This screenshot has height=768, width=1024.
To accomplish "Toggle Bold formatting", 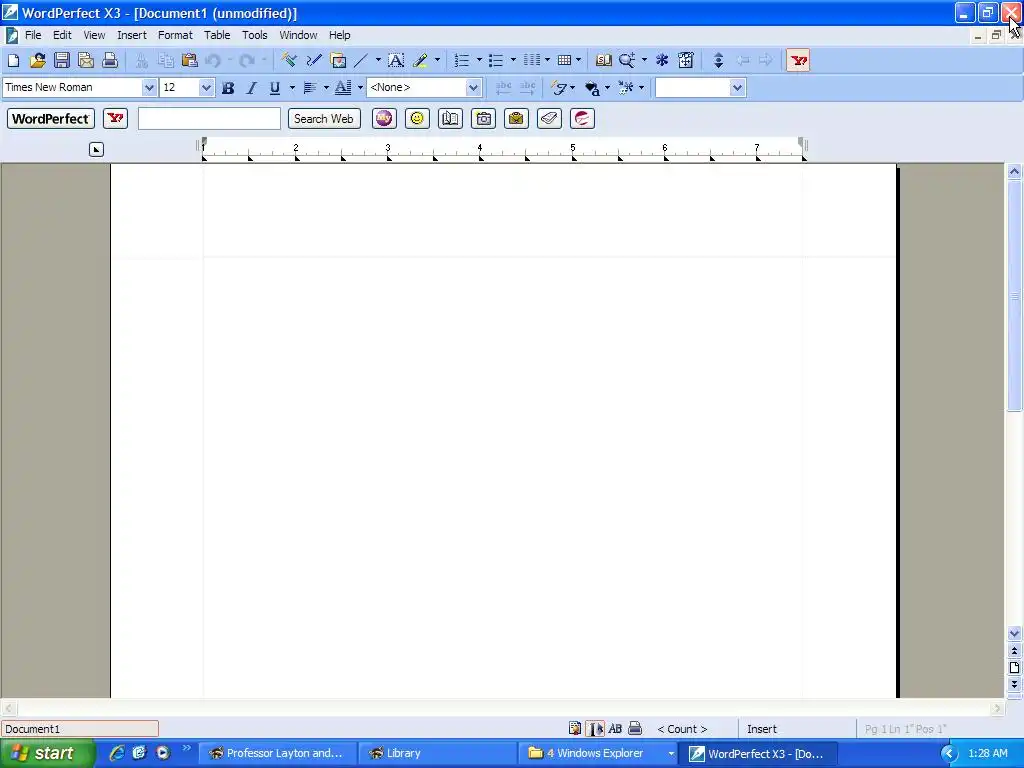I will click(228, 88).
